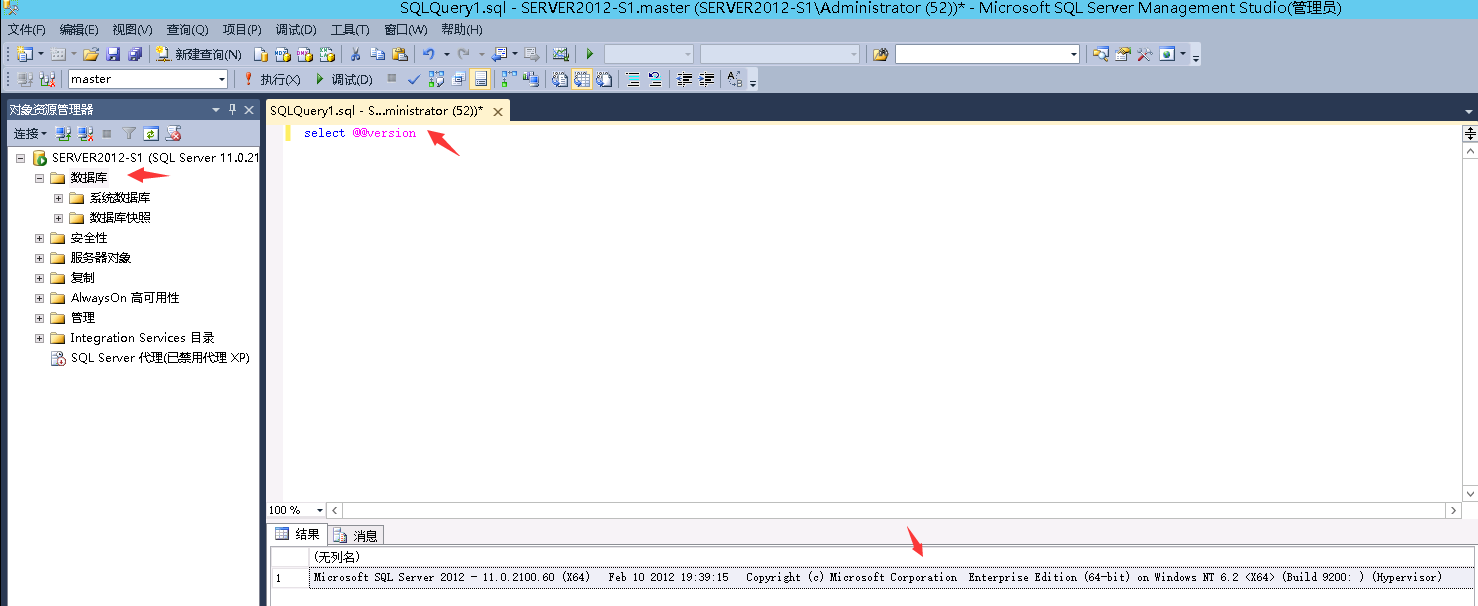
Task: Click the Display Estimated Execution Plan icon
Action: click(x=436, y=79)
